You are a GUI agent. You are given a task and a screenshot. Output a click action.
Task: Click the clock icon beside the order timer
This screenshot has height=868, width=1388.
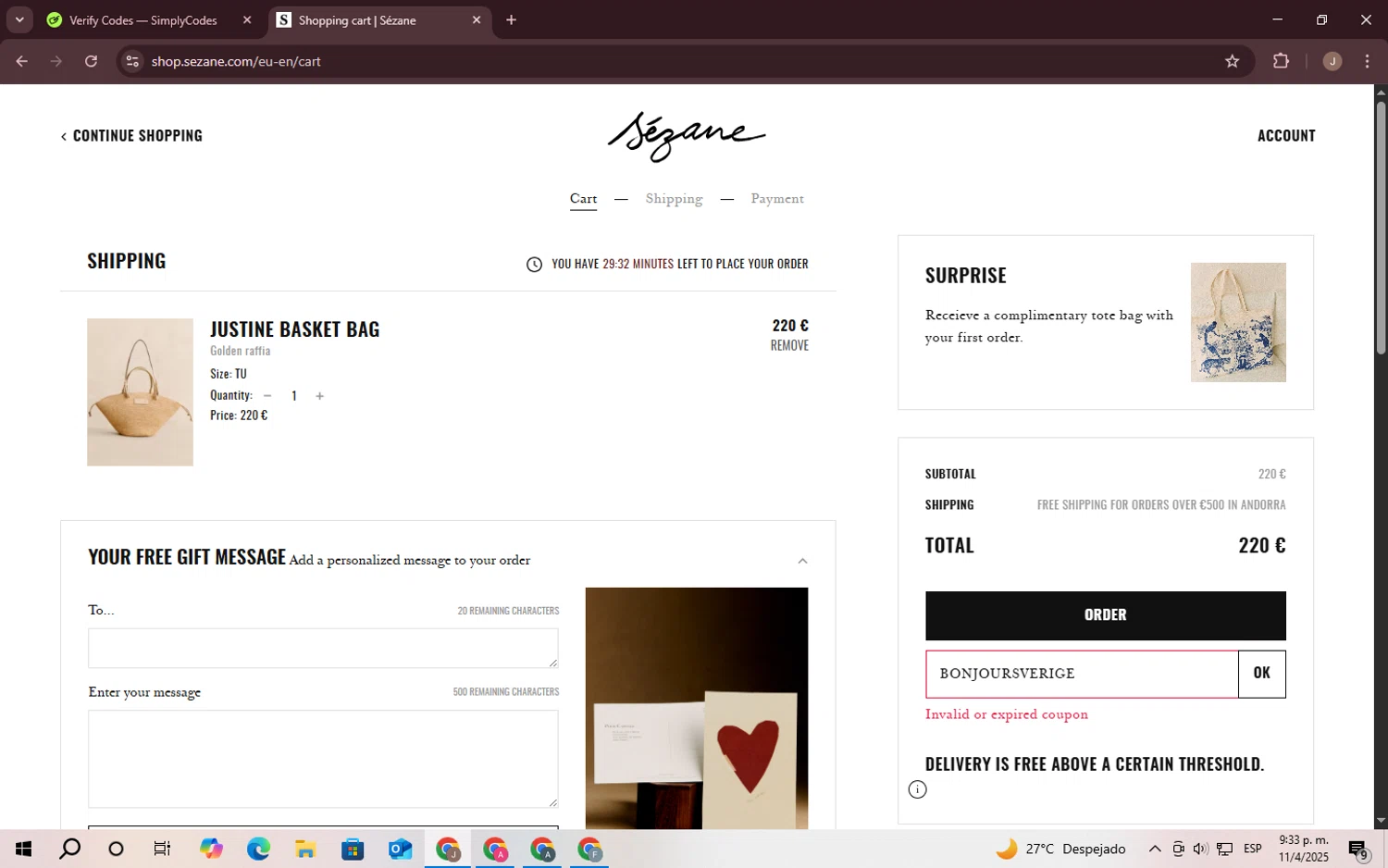[534, 265]
